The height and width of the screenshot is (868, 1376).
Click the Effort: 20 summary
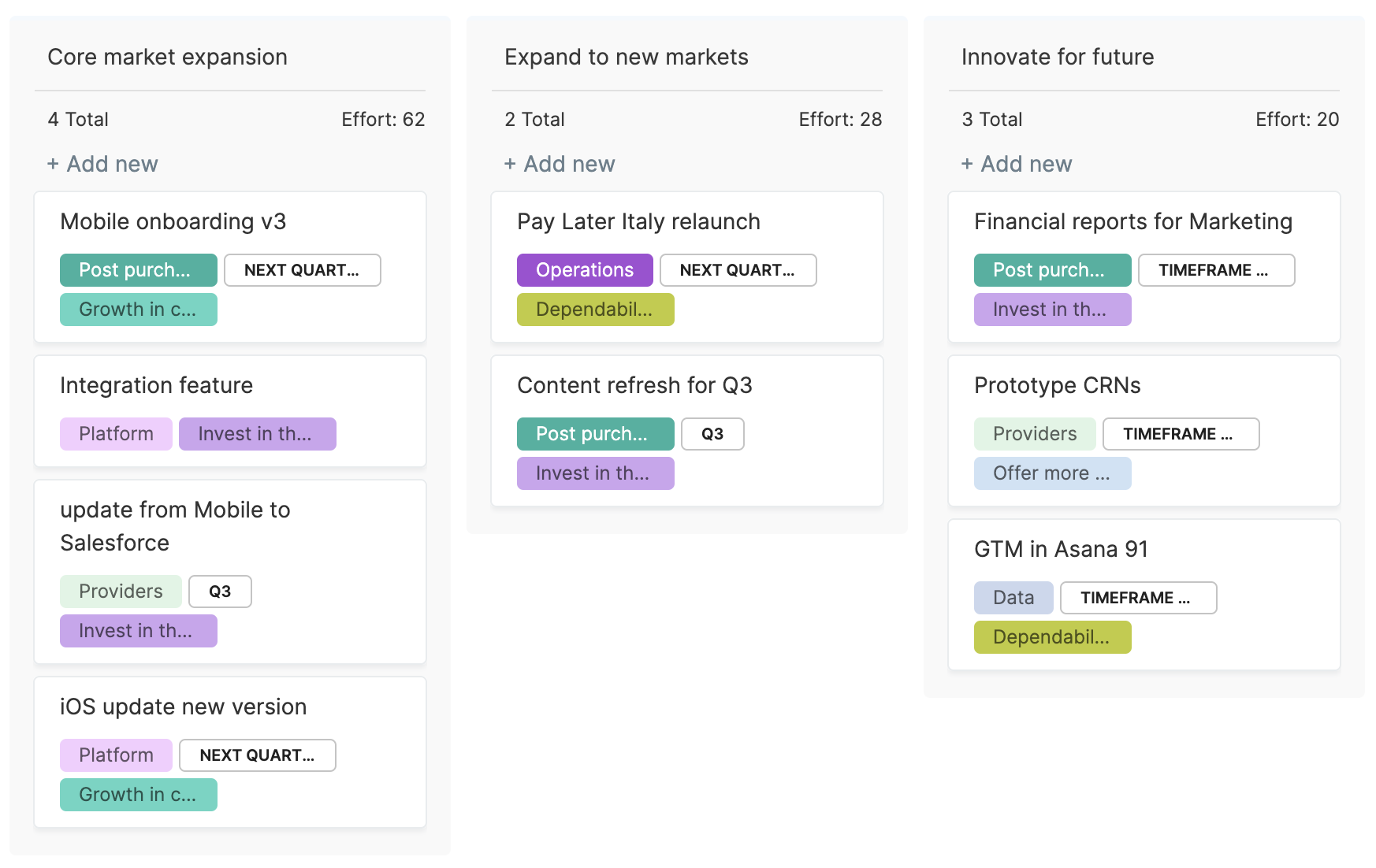coord(1297,120)
